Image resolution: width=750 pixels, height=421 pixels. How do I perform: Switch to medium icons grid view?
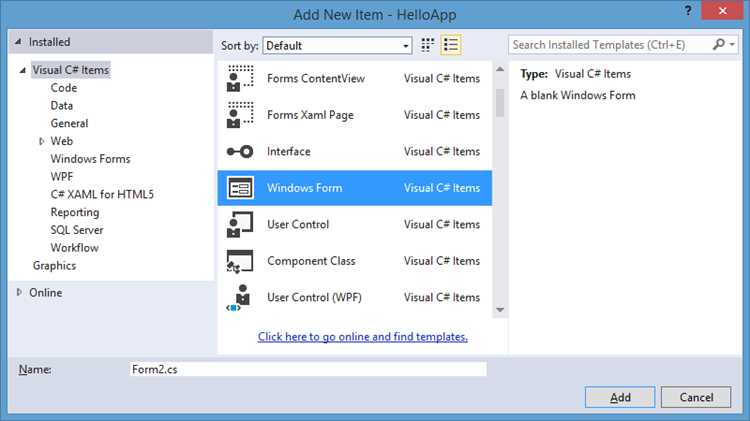tap(428, 45)
